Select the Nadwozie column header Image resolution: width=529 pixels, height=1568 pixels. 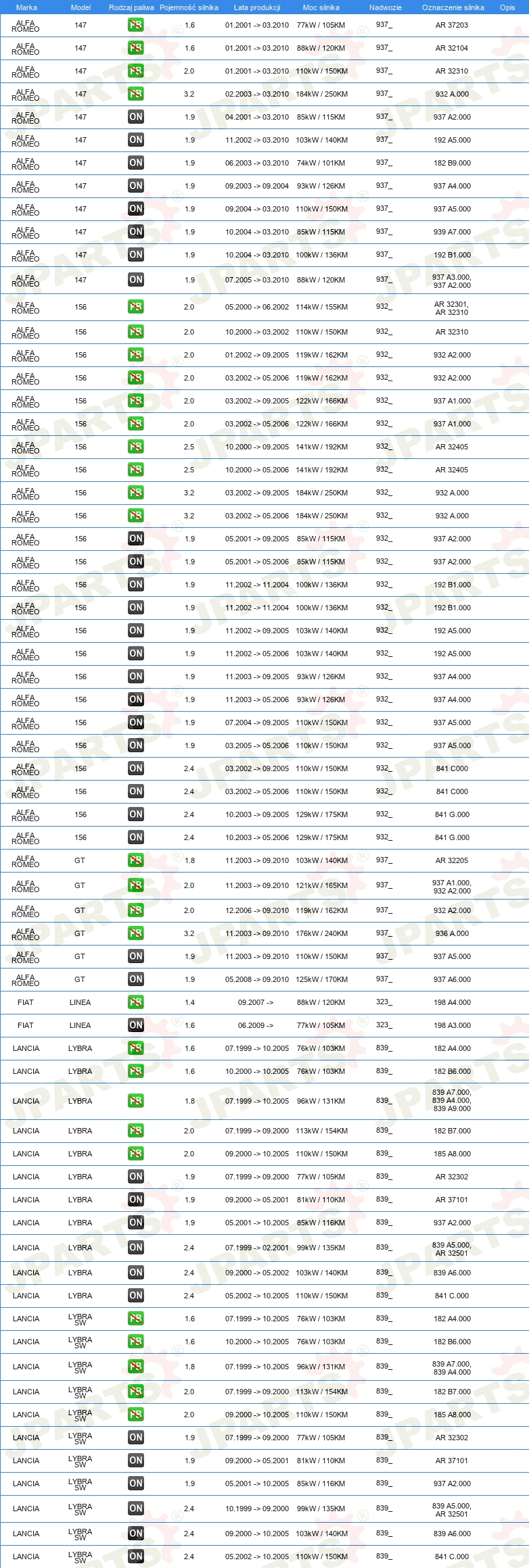(x=386, y=7)
